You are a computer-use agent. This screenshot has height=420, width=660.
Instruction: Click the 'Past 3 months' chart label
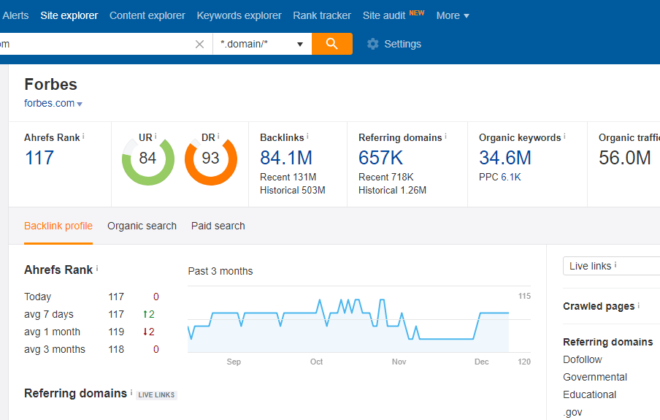click(220, 271)
